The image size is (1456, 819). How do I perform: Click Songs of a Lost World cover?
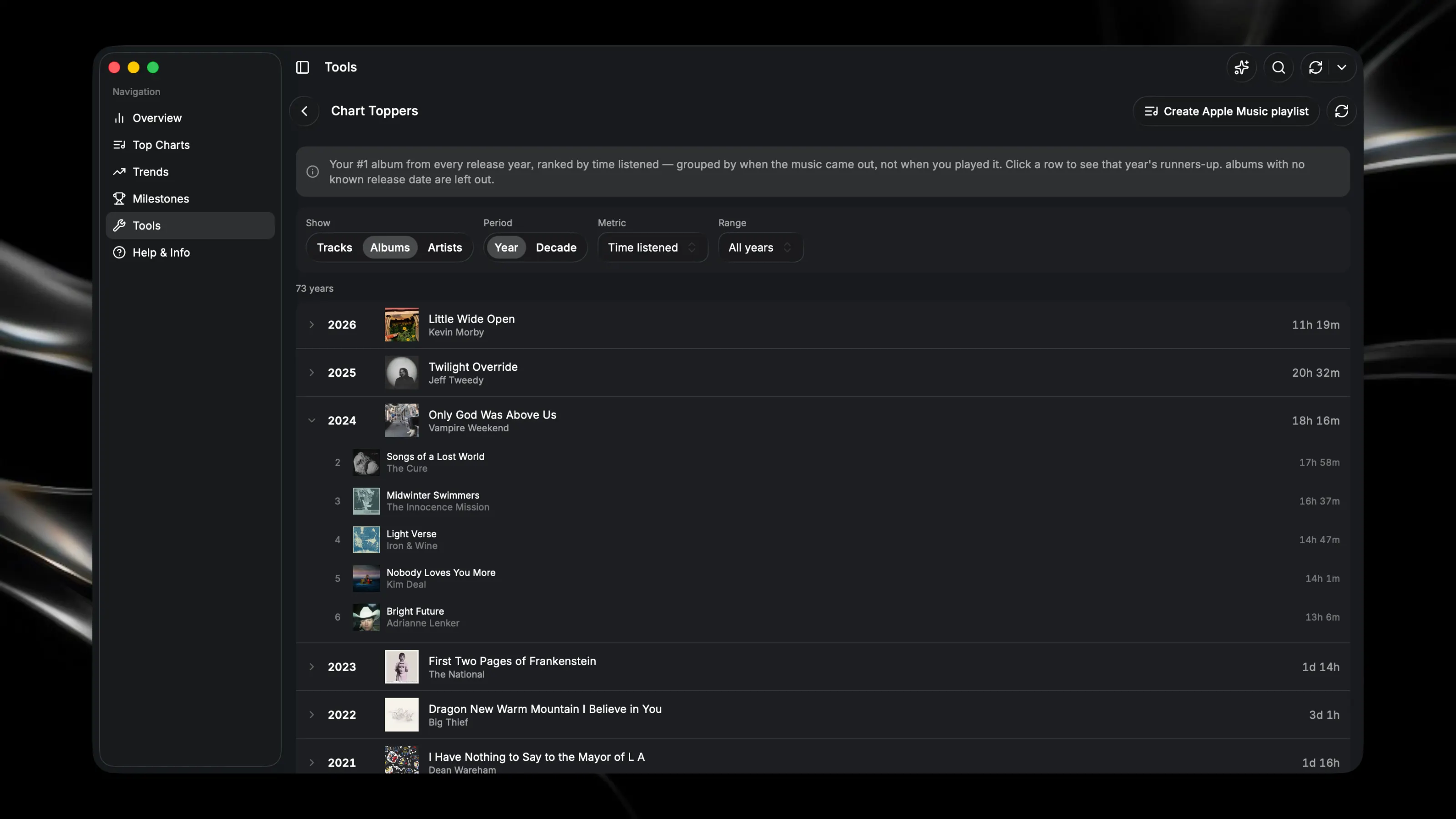point(366,462)
